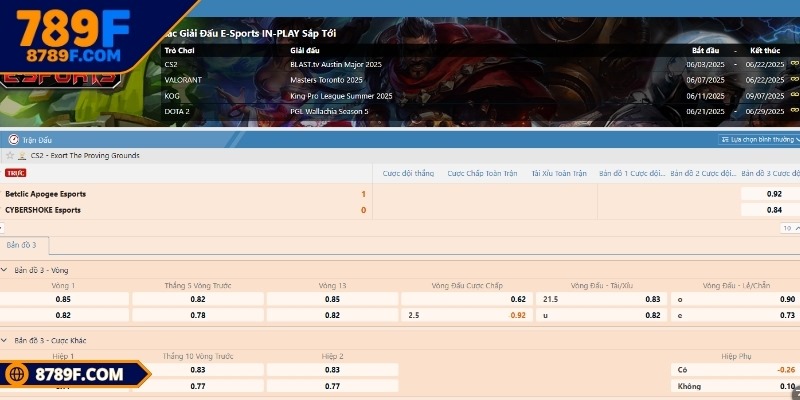Image resolution: width=800 pixels, height=400 pixels.
Task: Open the Lựa chọn bình thường dropdown
Action: pyautogui.click(x=759, y=139)
